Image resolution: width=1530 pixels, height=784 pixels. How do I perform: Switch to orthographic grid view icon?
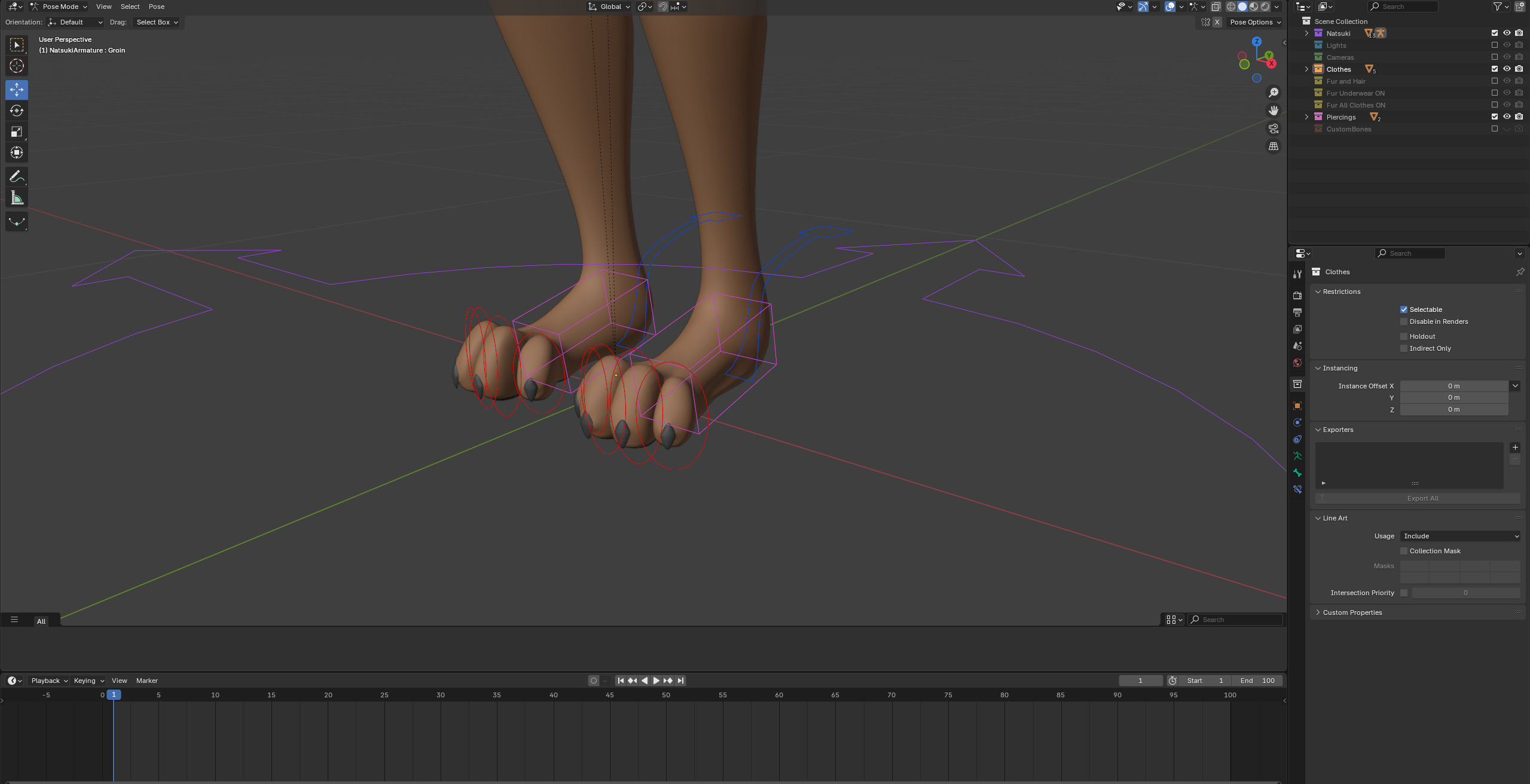pyautogui.click(x=1274, y=146)
